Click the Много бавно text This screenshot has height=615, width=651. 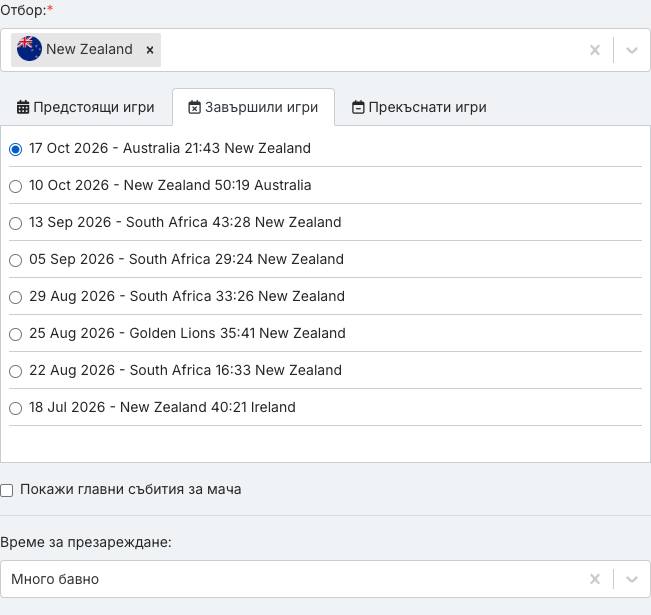[x=55, y=579]
